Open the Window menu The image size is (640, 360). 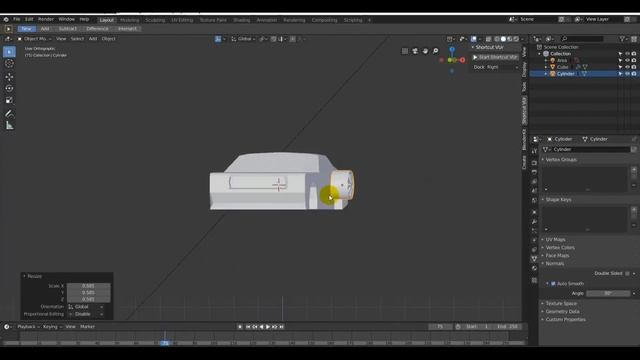pyautogui.click(x=66, y=19)
